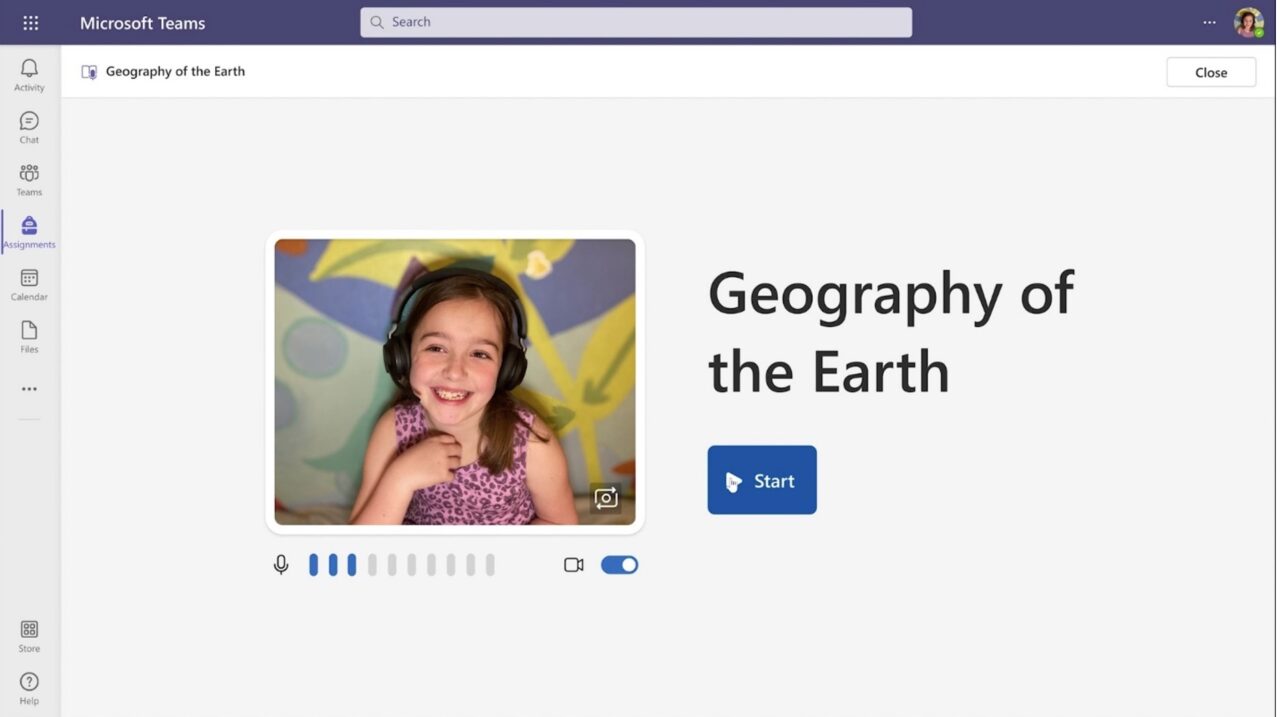Open the Activity feed
Screen dimensions: 1280x717
tap(29, 72)
